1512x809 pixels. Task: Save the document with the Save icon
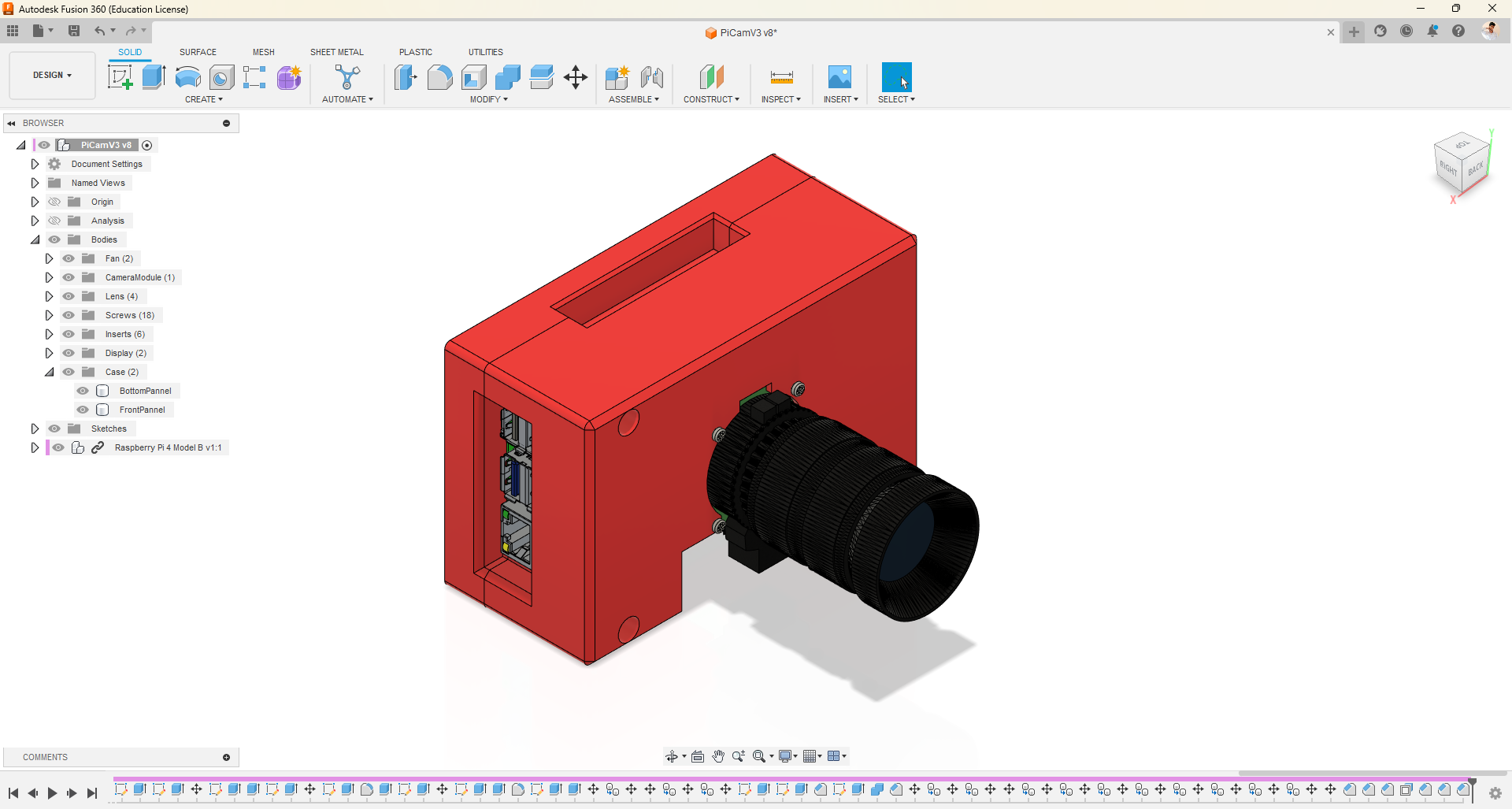(x=74, y=31)
